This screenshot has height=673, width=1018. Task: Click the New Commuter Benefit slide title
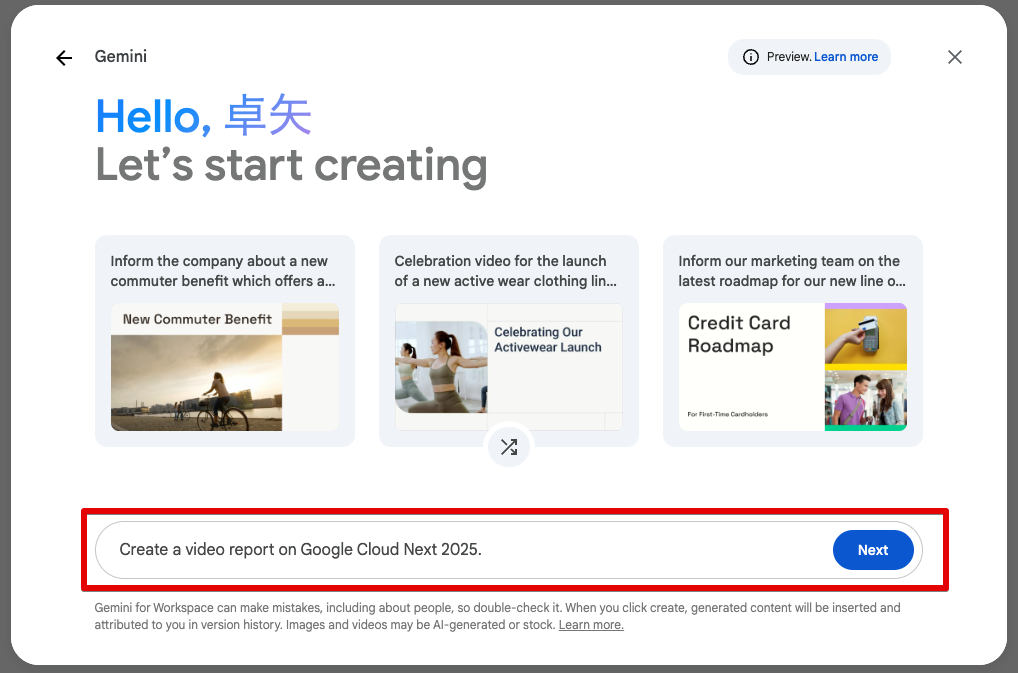pyautogui.click(x=197, y=319)
